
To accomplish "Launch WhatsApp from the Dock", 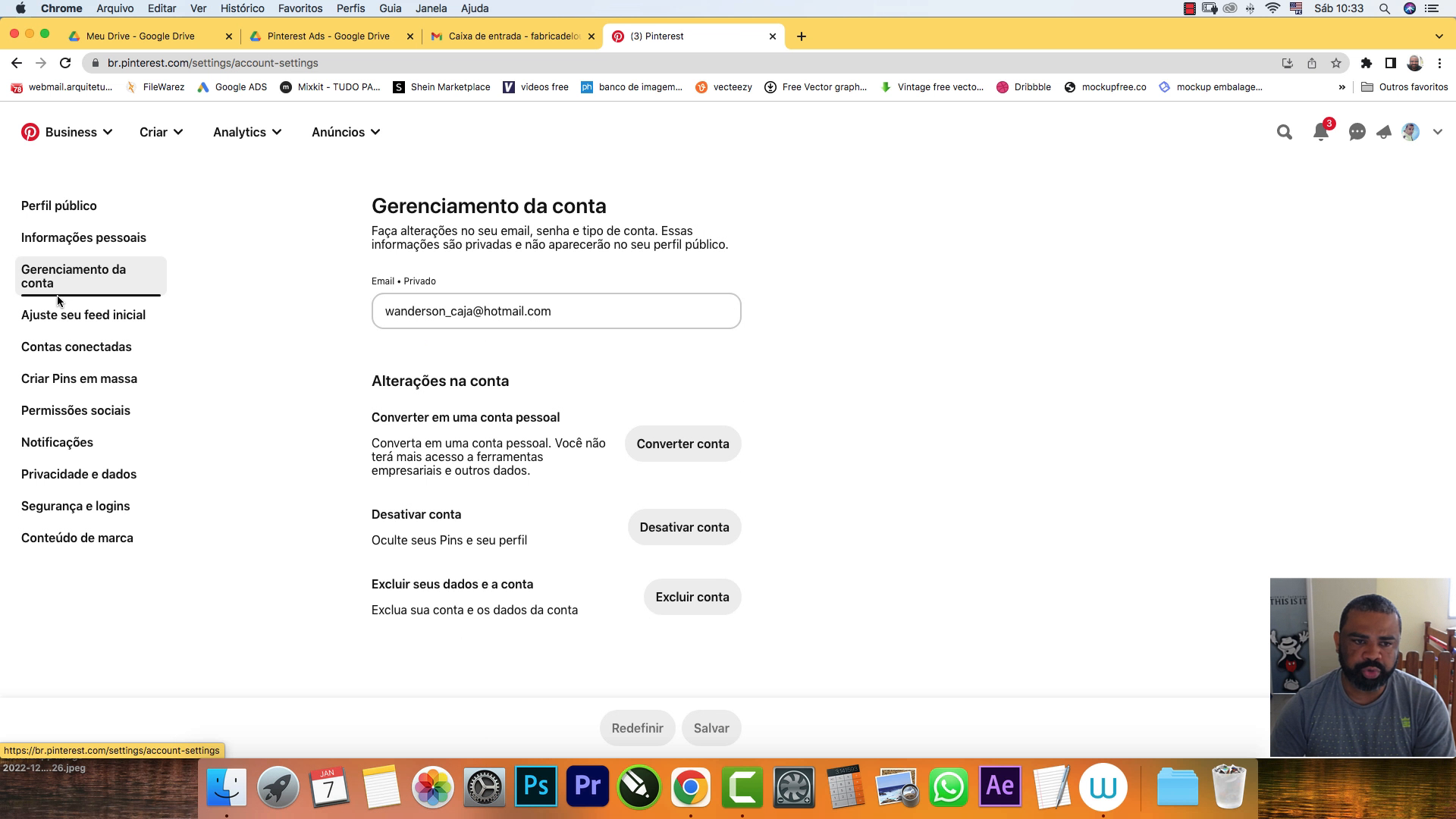I will pyautogui.click(x=949, y=787).
